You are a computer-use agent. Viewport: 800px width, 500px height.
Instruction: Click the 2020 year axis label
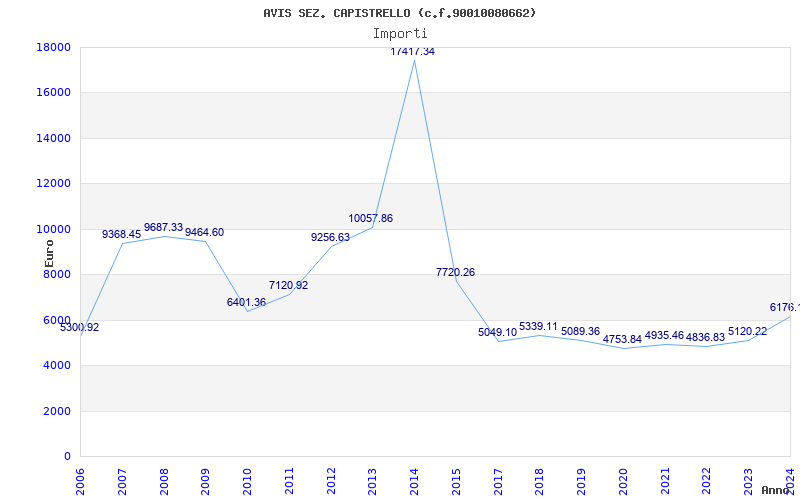click(623, 482)
